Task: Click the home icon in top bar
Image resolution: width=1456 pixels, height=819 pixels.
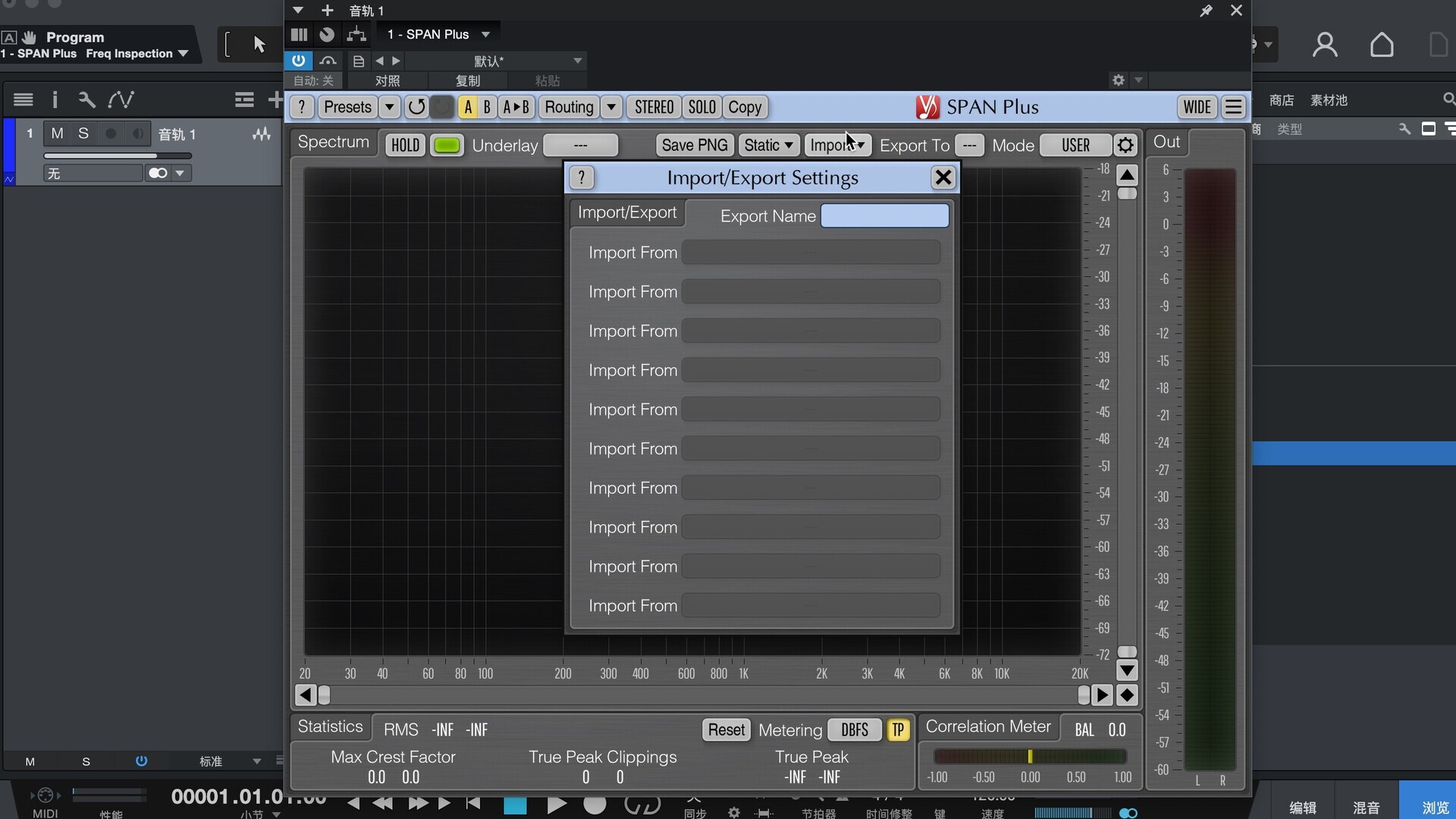Action: click(1382, 45)
